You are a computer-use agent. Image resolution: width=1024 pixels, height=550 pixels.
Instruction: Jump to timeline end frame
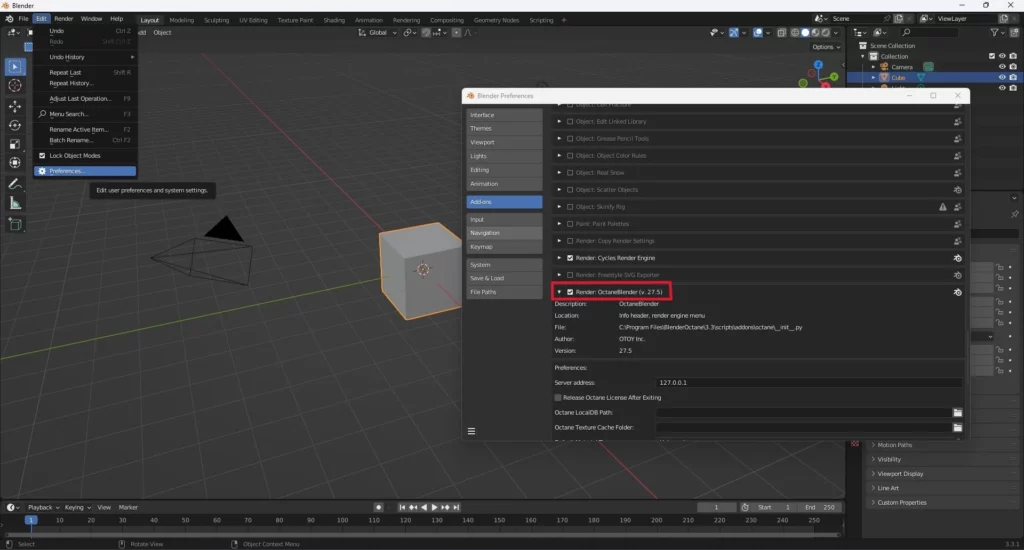pyautogui.click(x=456, y=508)
